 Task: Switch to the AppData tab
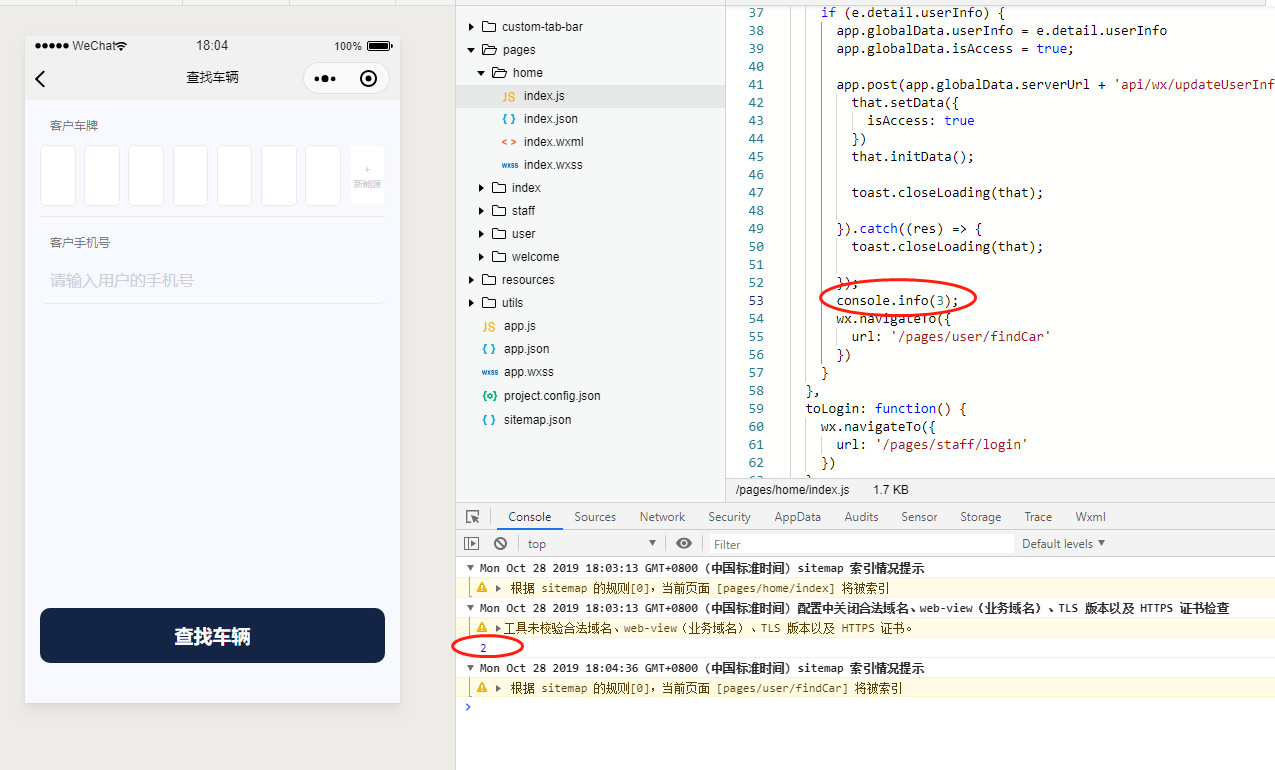[797, 517]
